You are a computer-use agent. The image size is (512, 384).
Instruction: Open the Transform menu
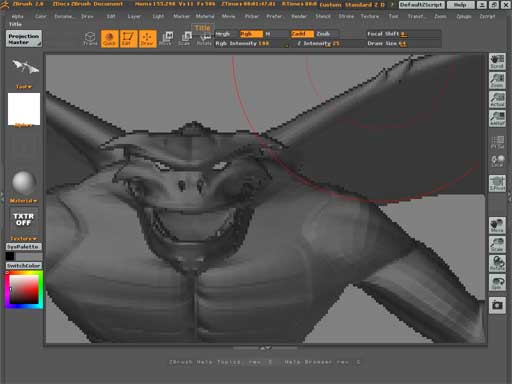[416, 16]
